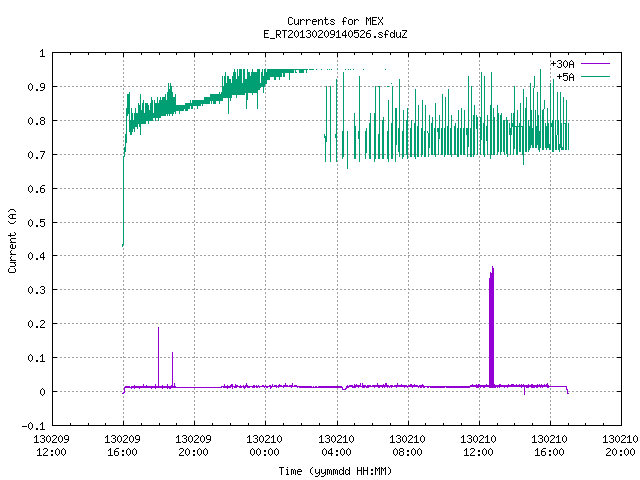The width and height of the screenshot is (640, 480).
Task: Click y-axis tick value 0.6
Action: [x=36, y=189]
